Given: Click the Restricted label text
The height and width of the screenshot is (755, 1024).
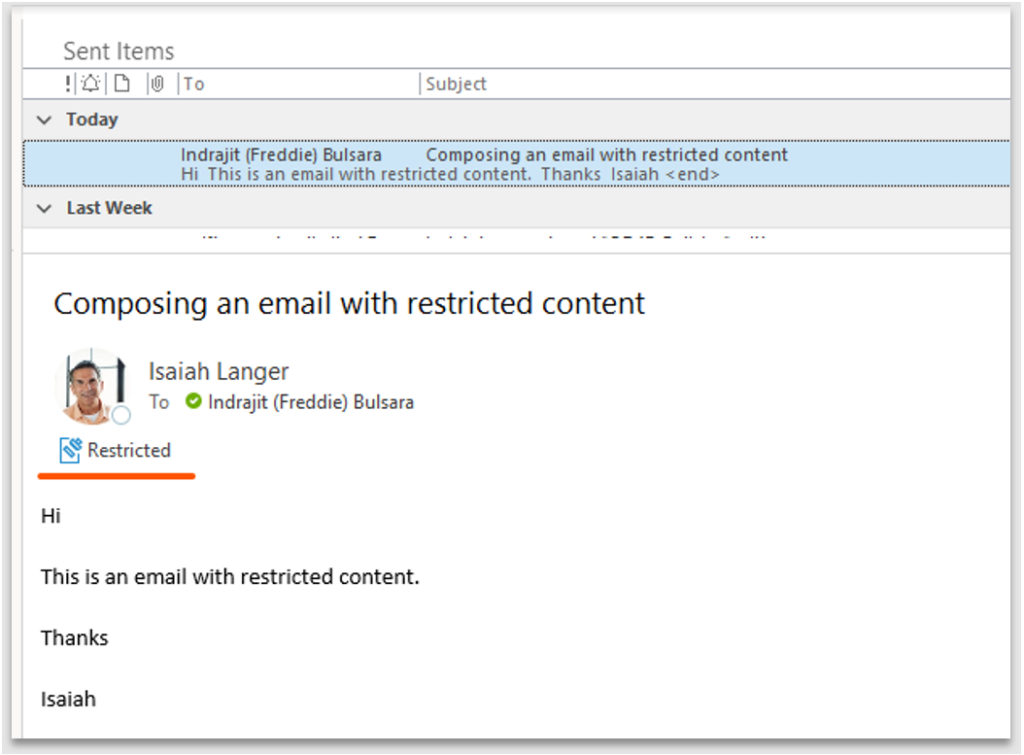Looking at the screenshot, I should (x=129, y=451).
